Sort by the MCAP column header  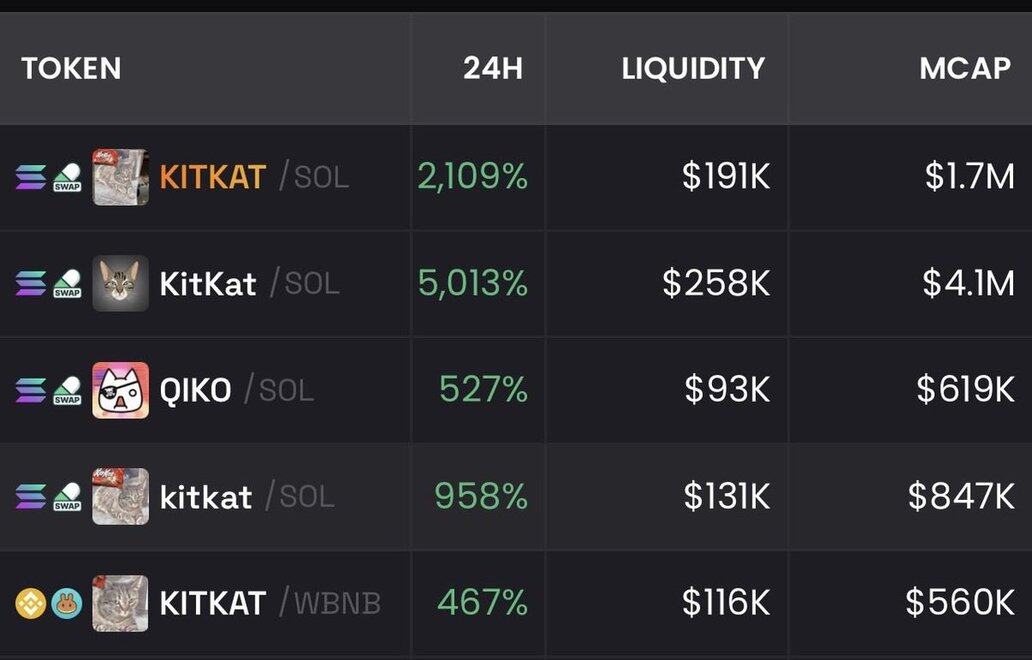965,68
